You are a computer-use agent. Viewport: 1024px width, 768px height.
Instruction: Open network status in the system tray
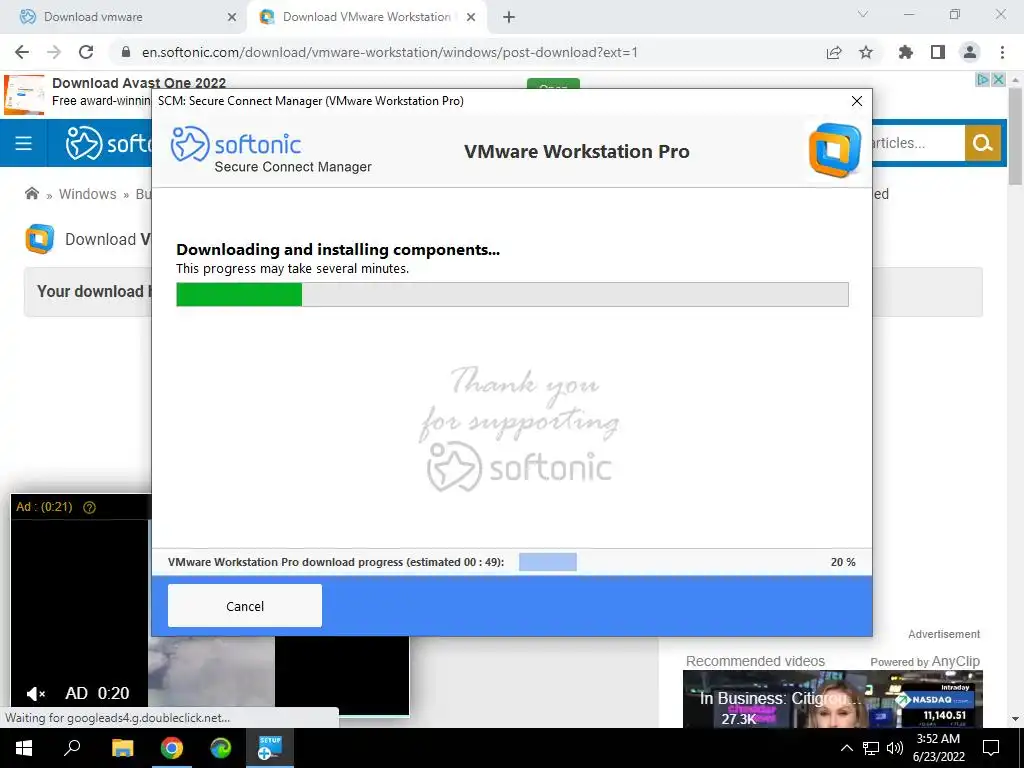point(871,748)
